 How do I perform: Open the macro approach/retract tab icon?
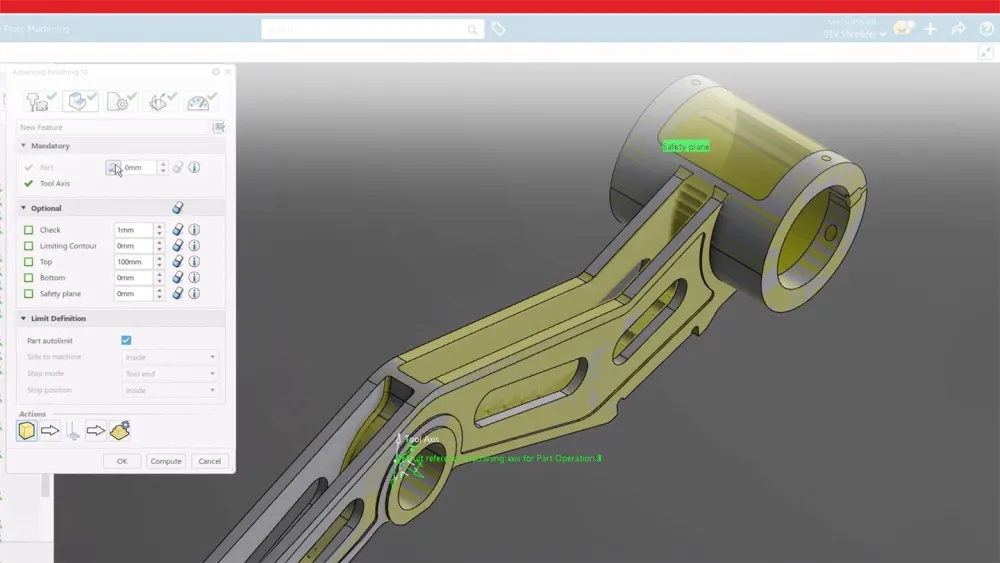click(x=160, y=102)
